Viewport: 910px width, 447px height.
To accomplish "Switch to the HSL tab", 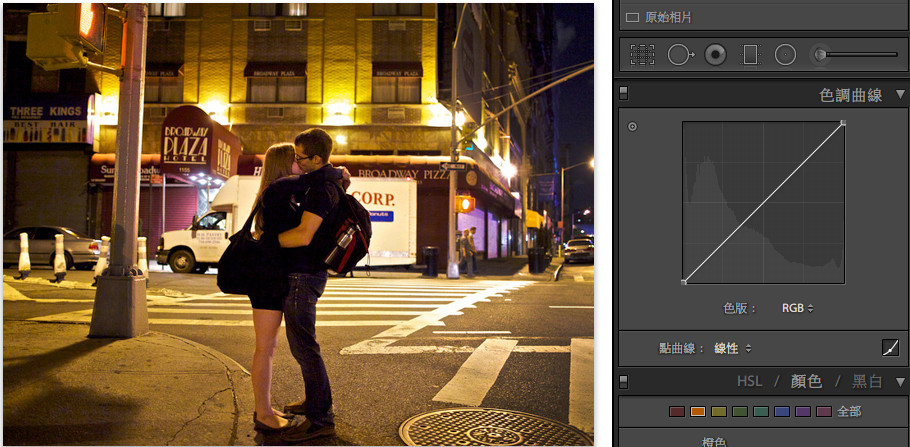I will 749,381.
